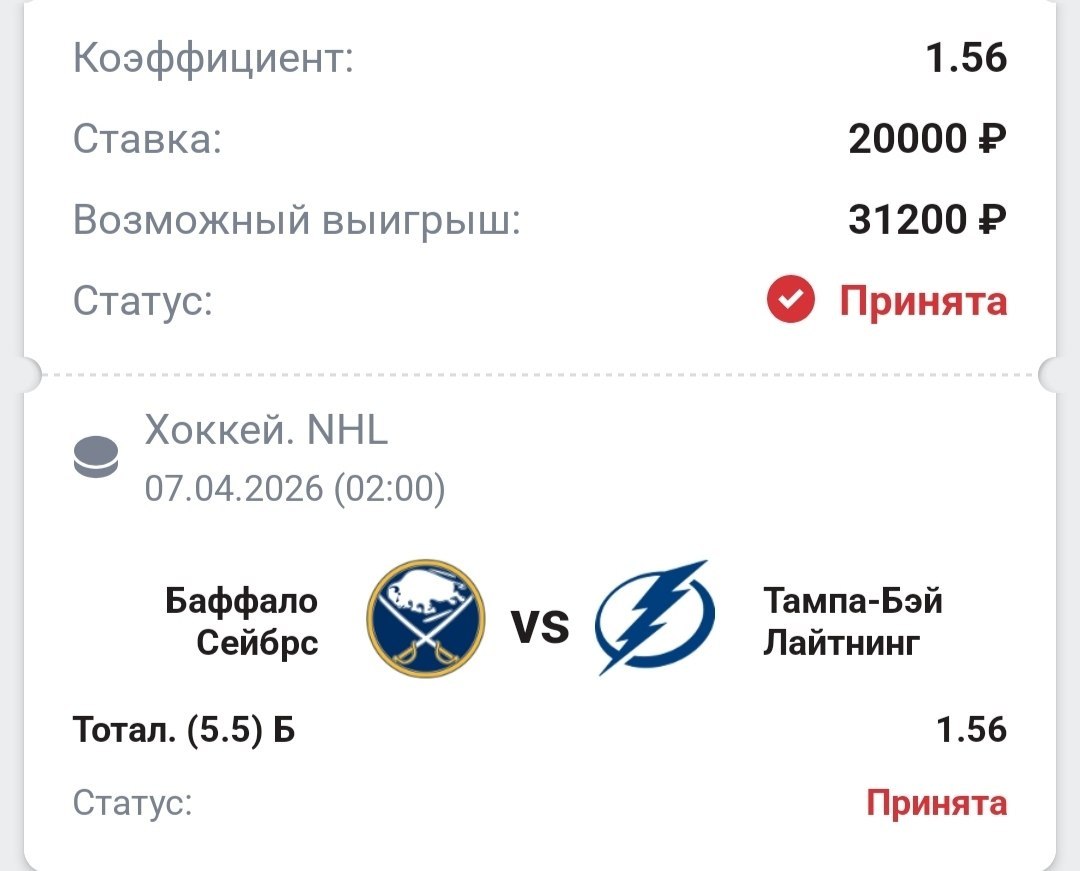This screenshot has height=871, width=1080.
Task: Tap the Tampa Bay Lightning logo
Action: click(656, 617)
